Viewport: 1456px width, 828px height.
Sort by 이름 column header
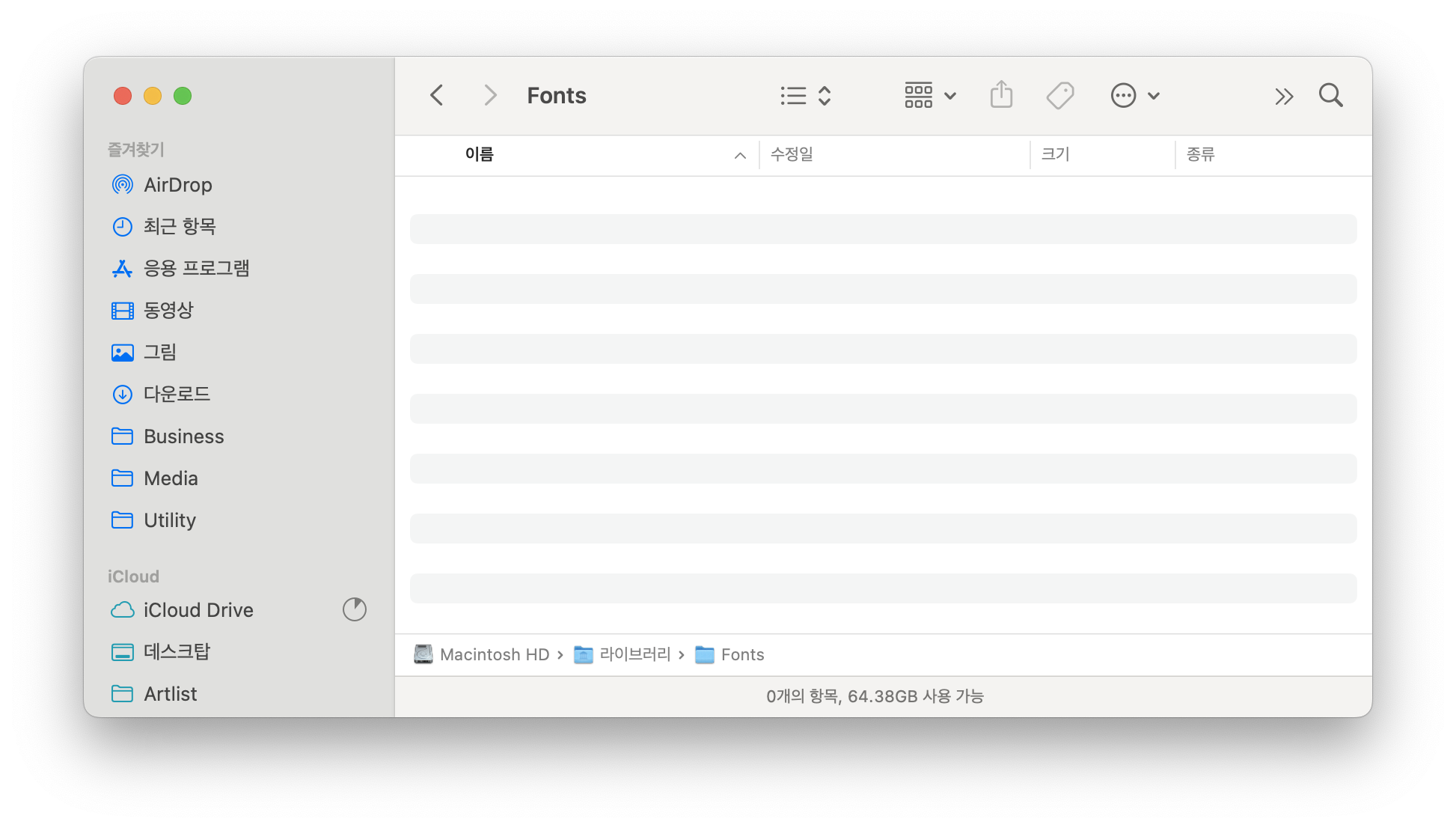(x=480, y=154)
